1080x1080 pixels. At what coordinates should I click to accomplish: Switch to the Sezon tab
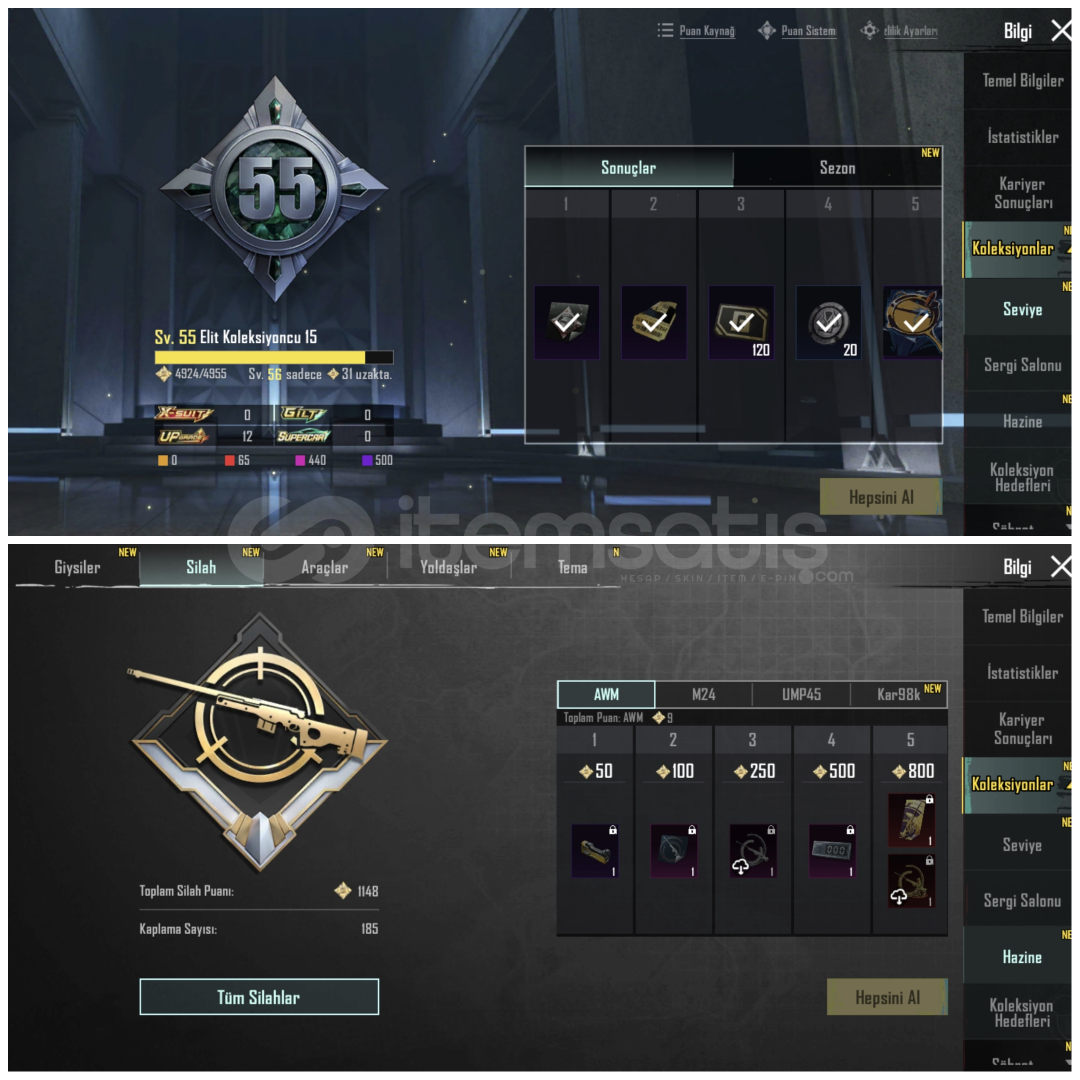[x=838, y=167]
